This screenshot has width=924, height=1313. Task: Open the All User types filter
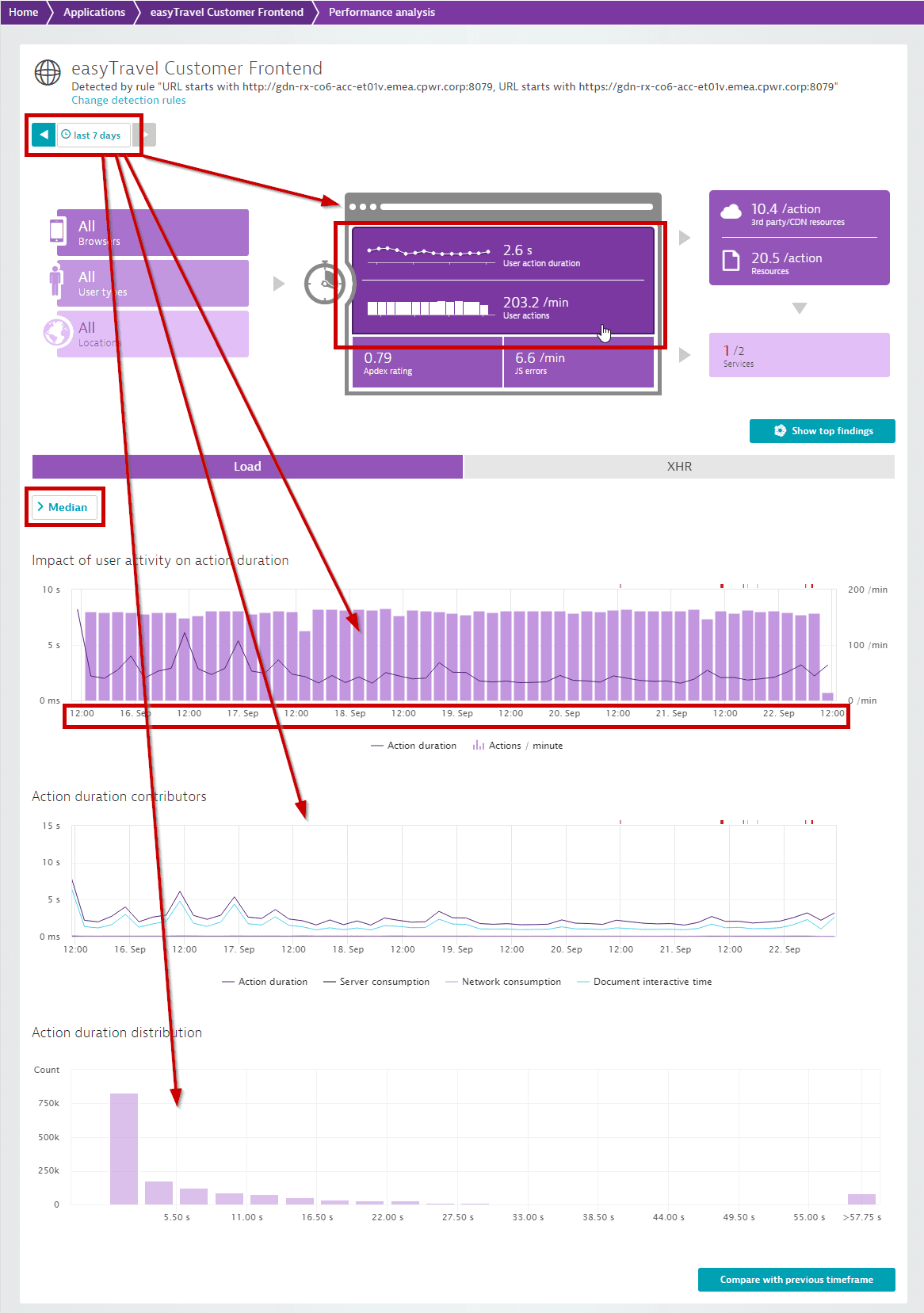(x=153, y=283)
